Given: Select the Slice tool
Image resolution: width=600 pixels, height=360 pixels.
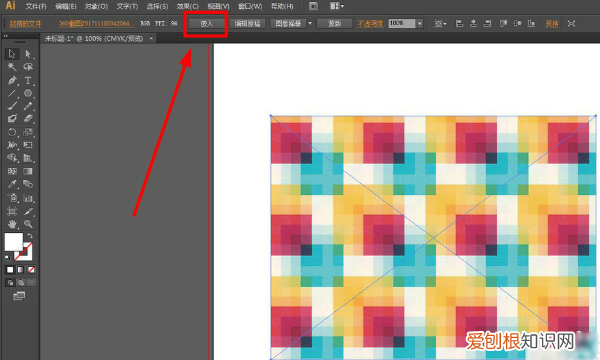Looking at the screenshot, I should tap(28, 211).
